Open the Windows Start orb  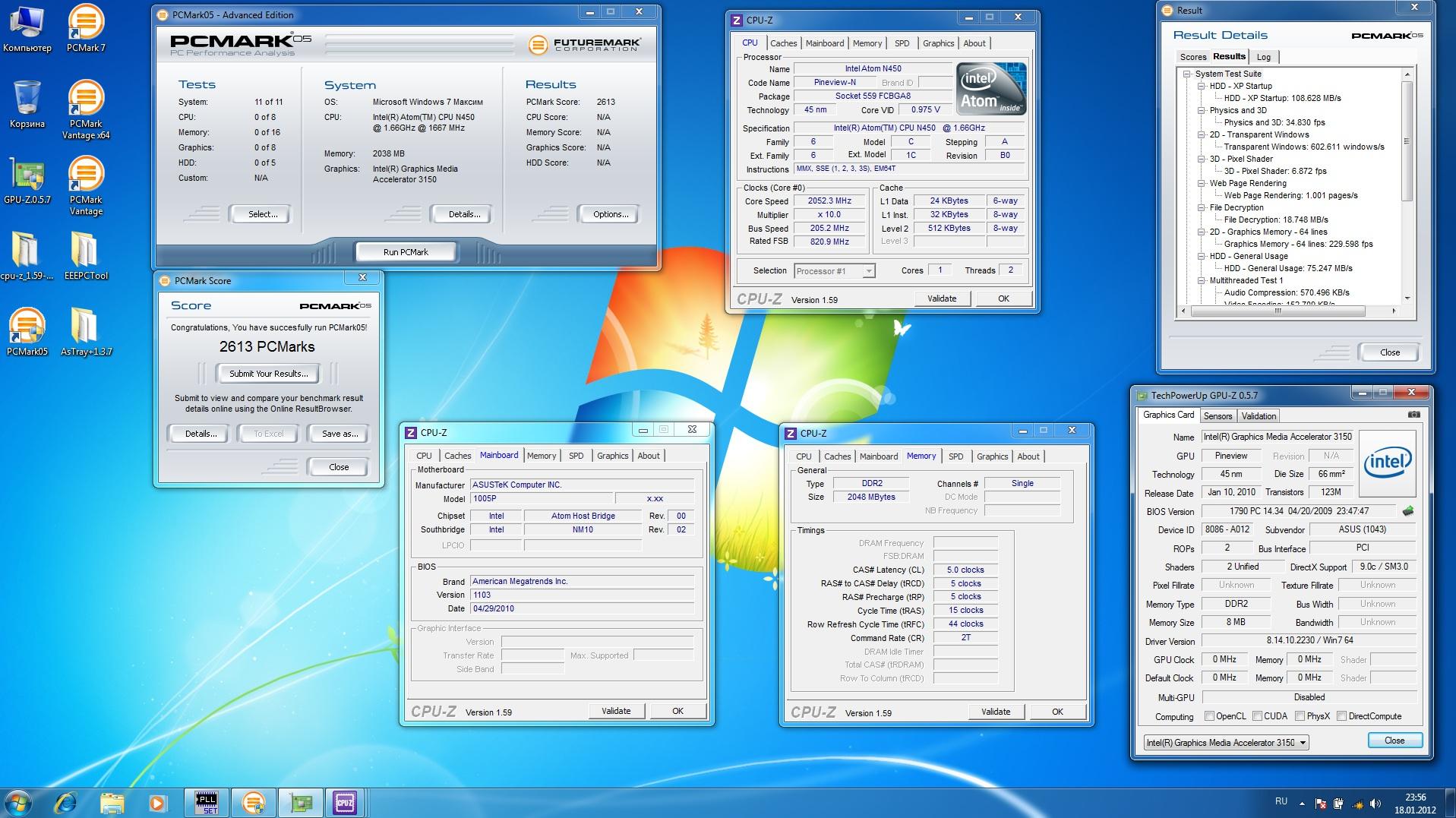click(18, 802)
